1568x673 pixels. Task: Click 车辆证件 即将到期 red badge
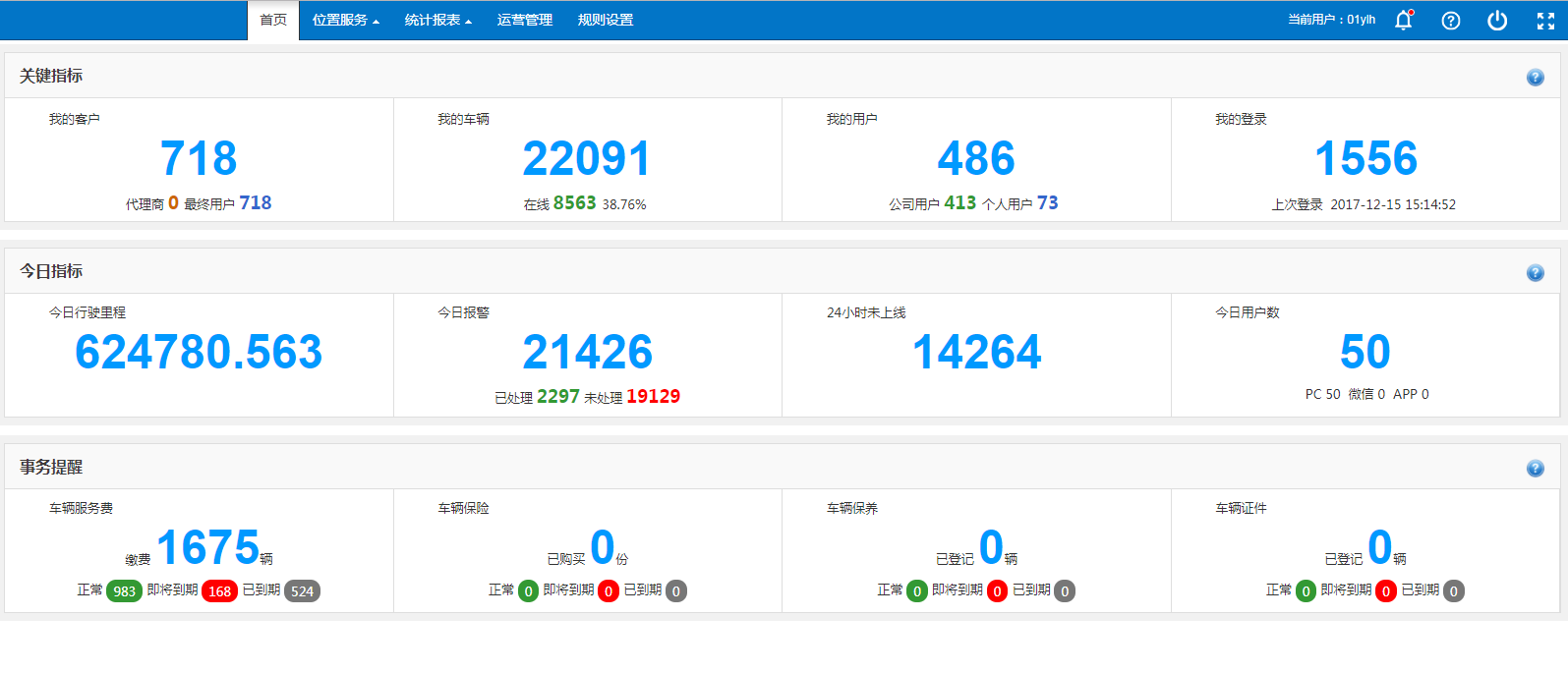point(1386,591)
